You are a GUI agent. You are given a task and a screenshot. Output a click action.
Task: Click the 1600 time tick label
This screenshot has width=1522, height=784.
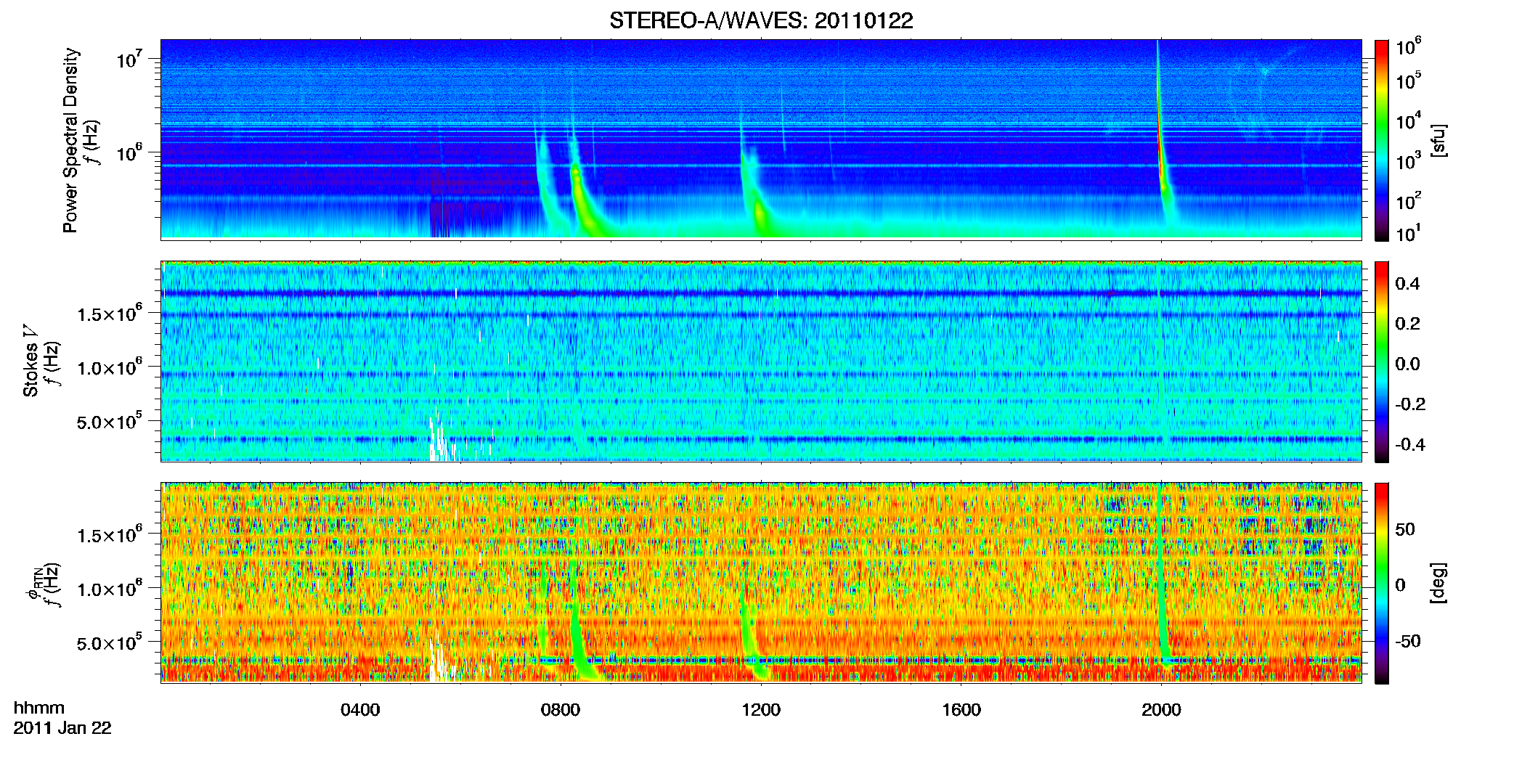tap(961, 710)
